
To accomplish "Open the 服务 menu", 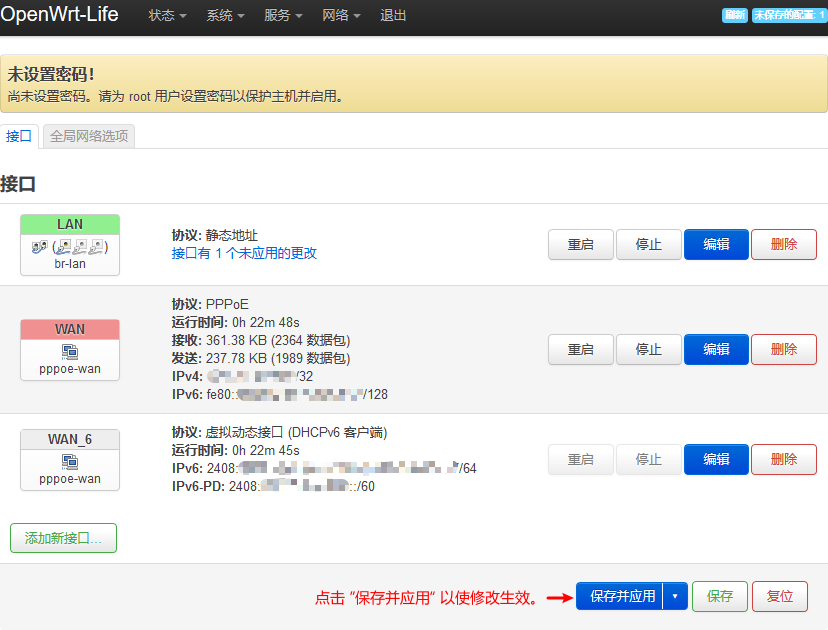I will pyautogui.click(x=283, y=16).
